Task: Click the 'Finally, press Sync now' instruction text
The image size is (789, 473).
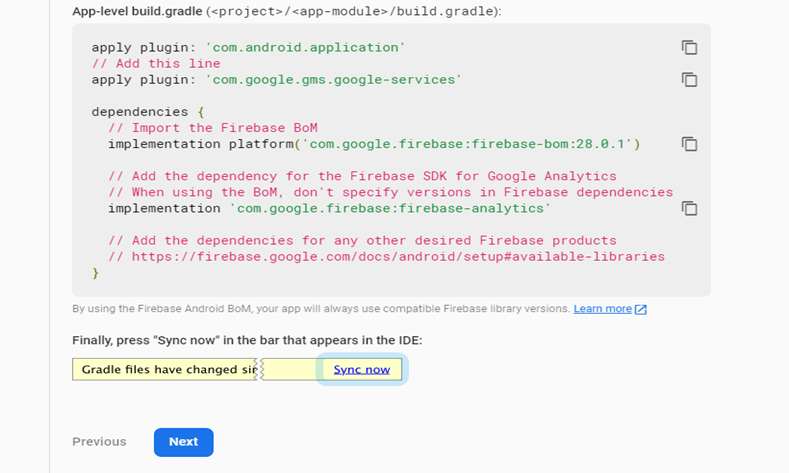Action: point(247,341)
